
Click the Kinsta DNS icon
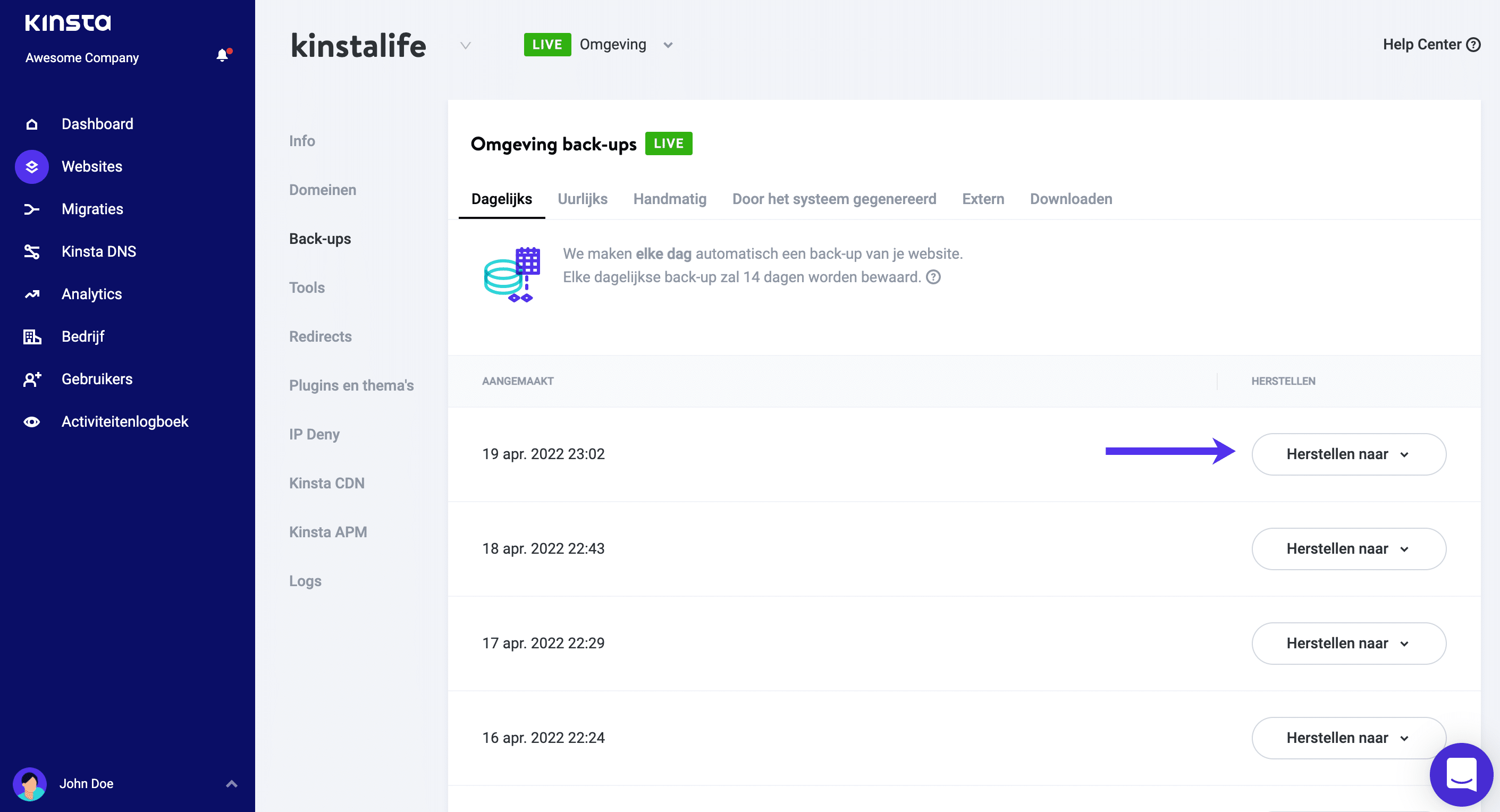pos(32,251)
